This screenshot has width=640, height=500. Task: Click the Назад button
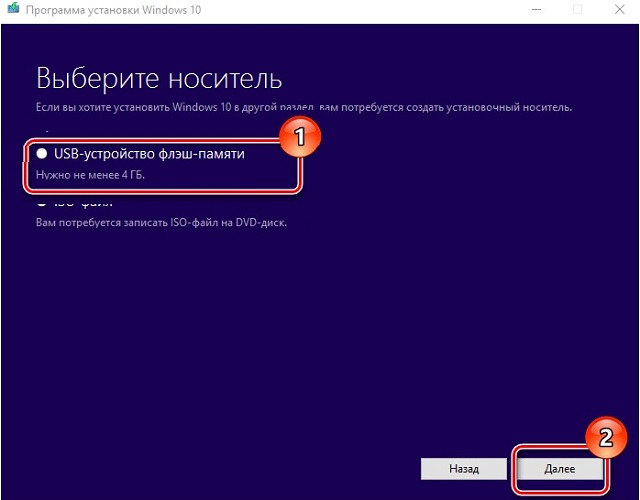tap(464, 469)
